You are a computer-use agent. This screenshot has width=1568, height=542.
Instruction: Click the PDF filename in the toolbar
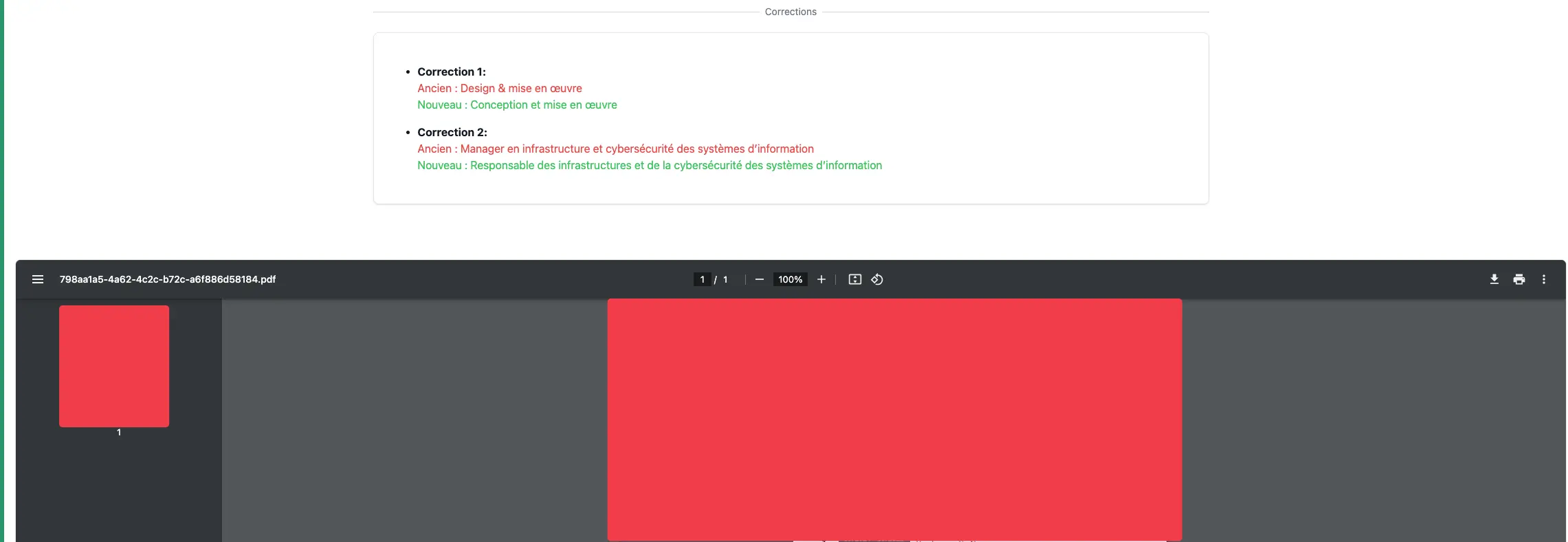coord(168,279)
